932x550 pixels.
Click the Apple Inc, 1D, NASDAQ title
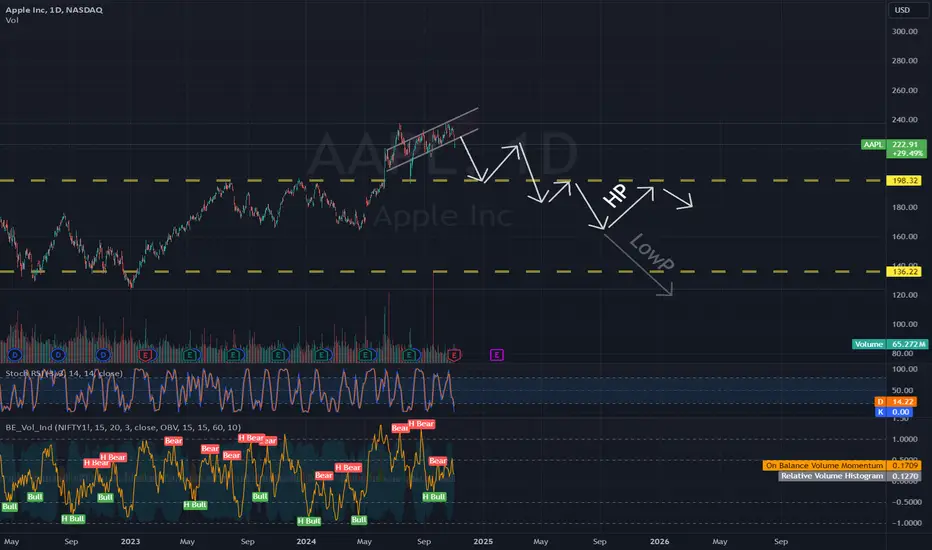click(x=54, y=10)
